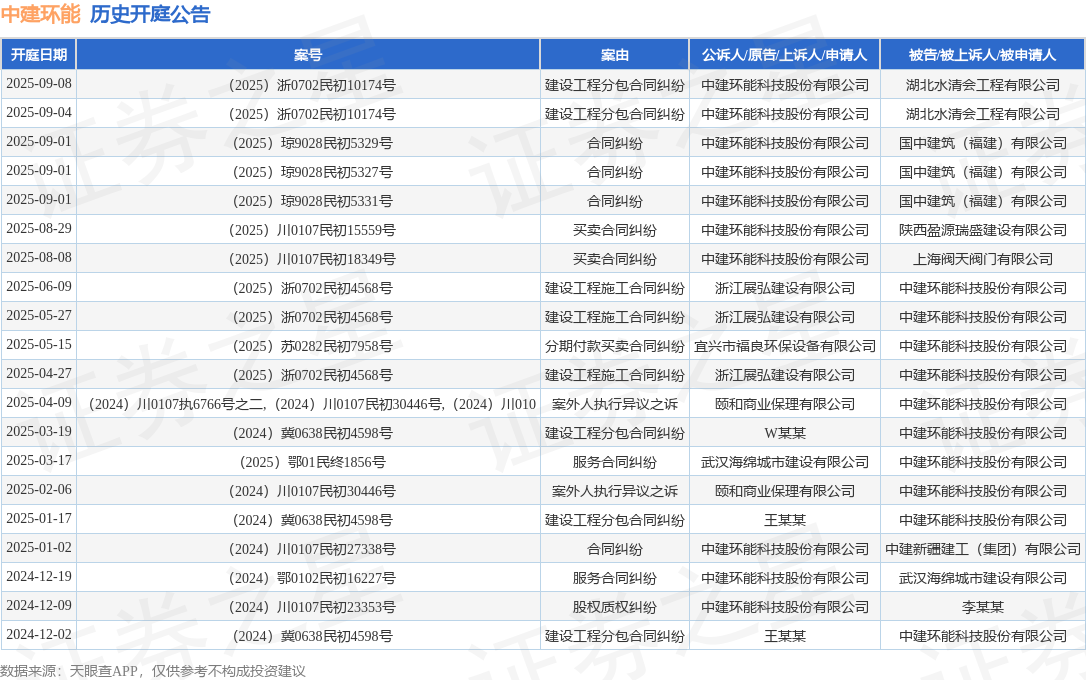Click 买卖合同纠纷 in the 2025-08-29 row
Viewport: 1086px width, 680px height.
coord(614,231)
